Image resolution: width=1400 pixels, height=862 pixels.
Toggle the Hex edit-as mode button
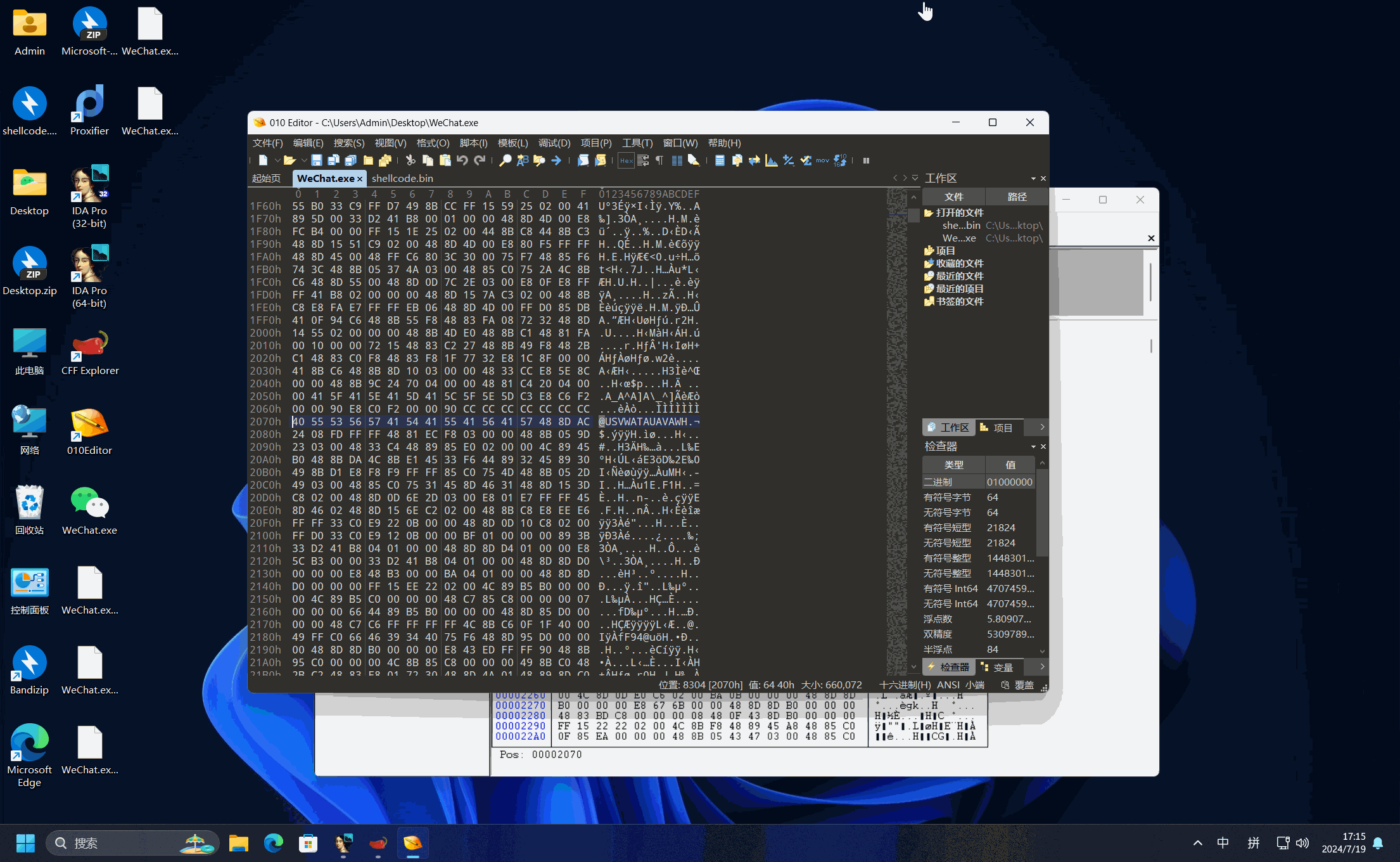626,160
